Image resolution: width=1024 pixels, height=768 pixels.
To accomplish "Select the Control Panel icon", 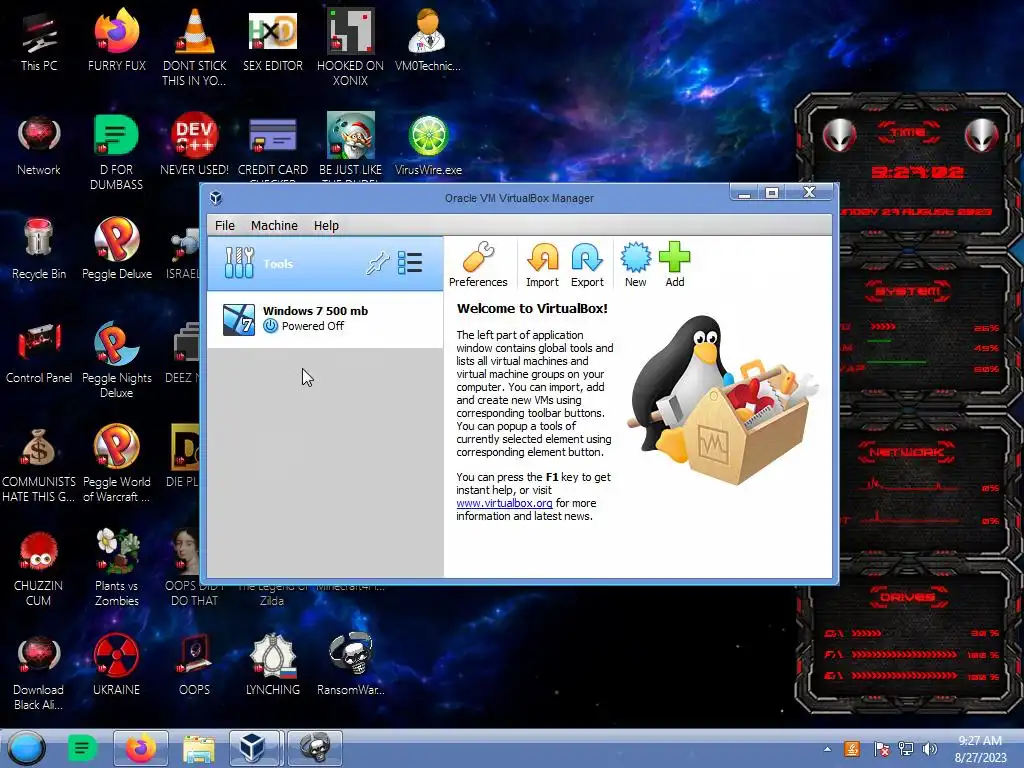I will (x=39, y=353).
